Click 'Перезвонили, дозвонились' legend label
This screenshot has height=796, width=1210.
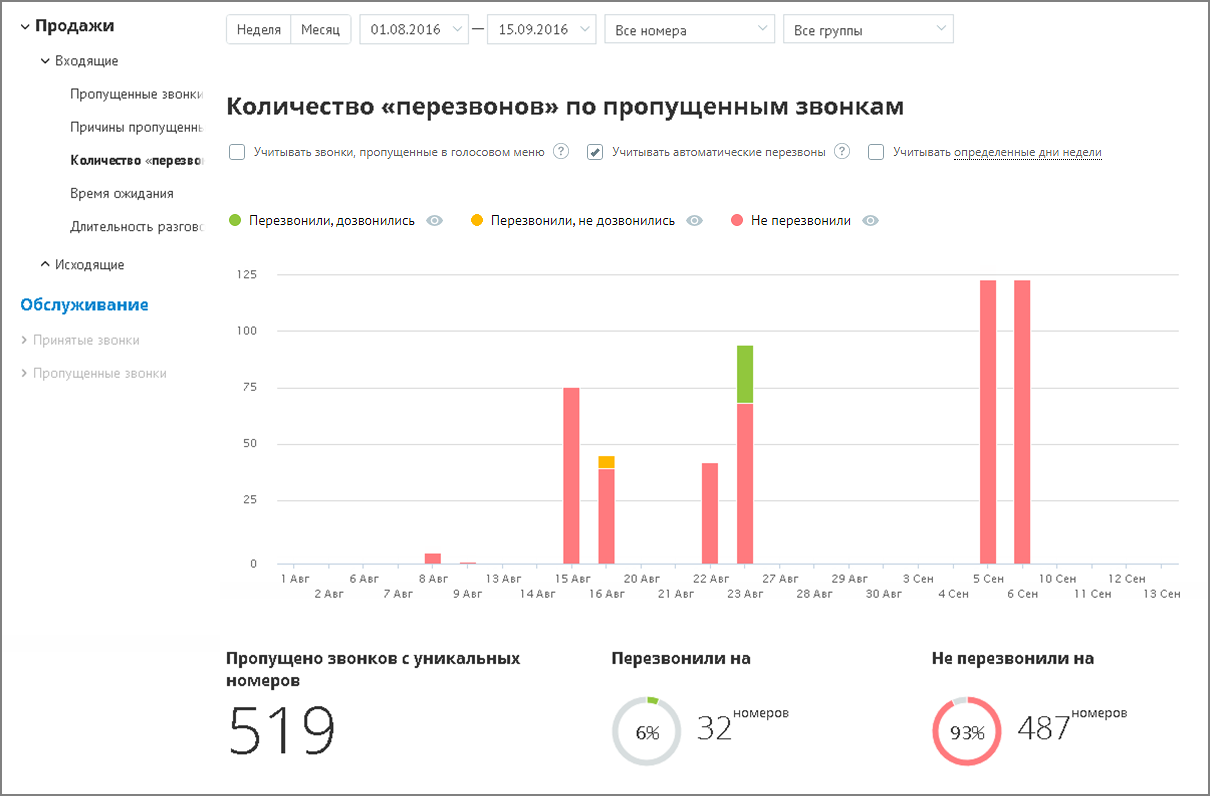point(332,221)
